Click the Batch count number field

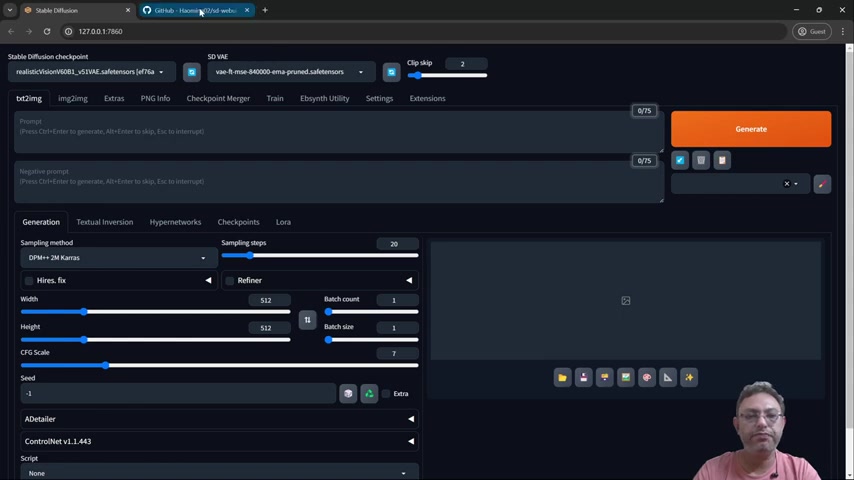click(398, 300)
